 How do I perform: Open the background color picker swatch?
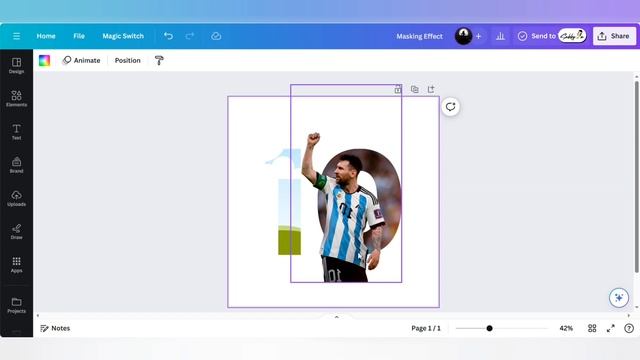pos(44,60)
